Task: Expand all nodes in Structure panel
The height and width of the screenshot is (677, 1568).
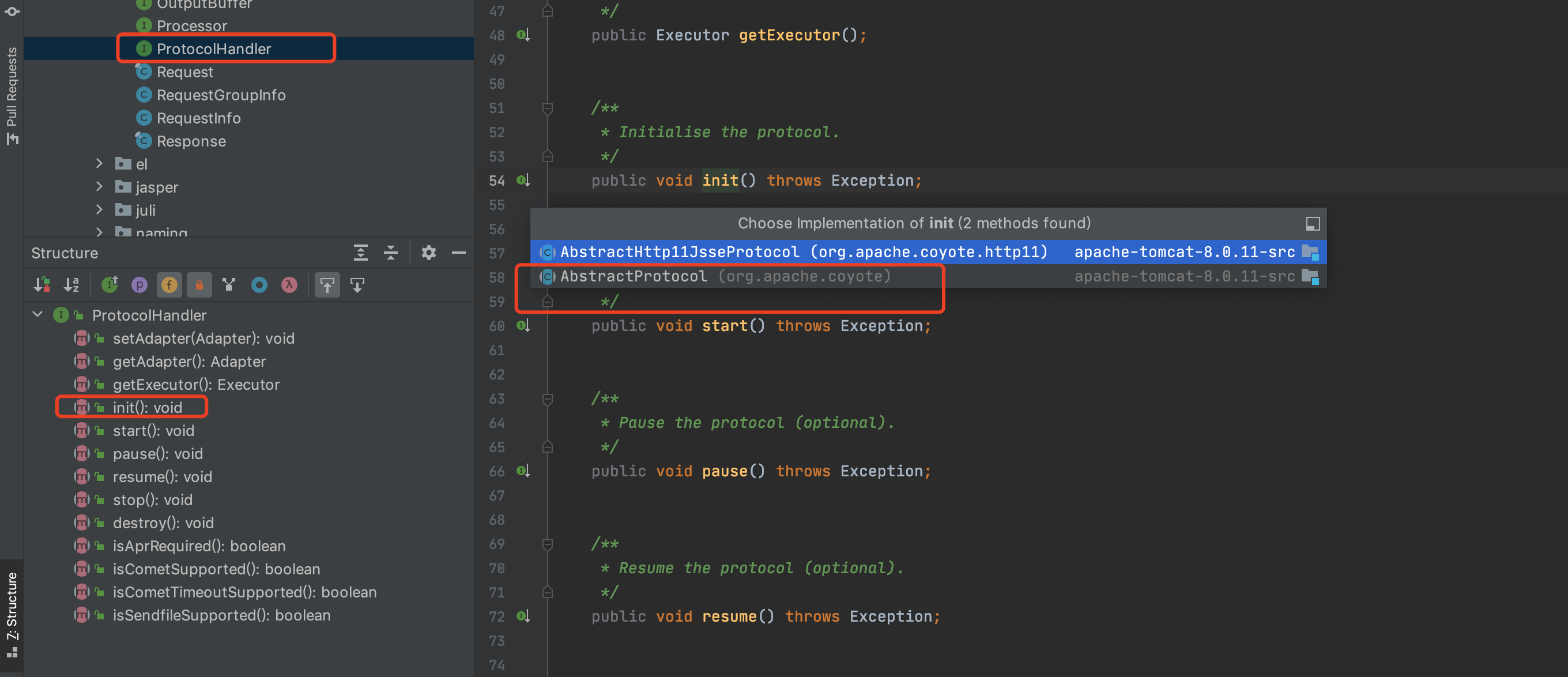Action: 361,253
